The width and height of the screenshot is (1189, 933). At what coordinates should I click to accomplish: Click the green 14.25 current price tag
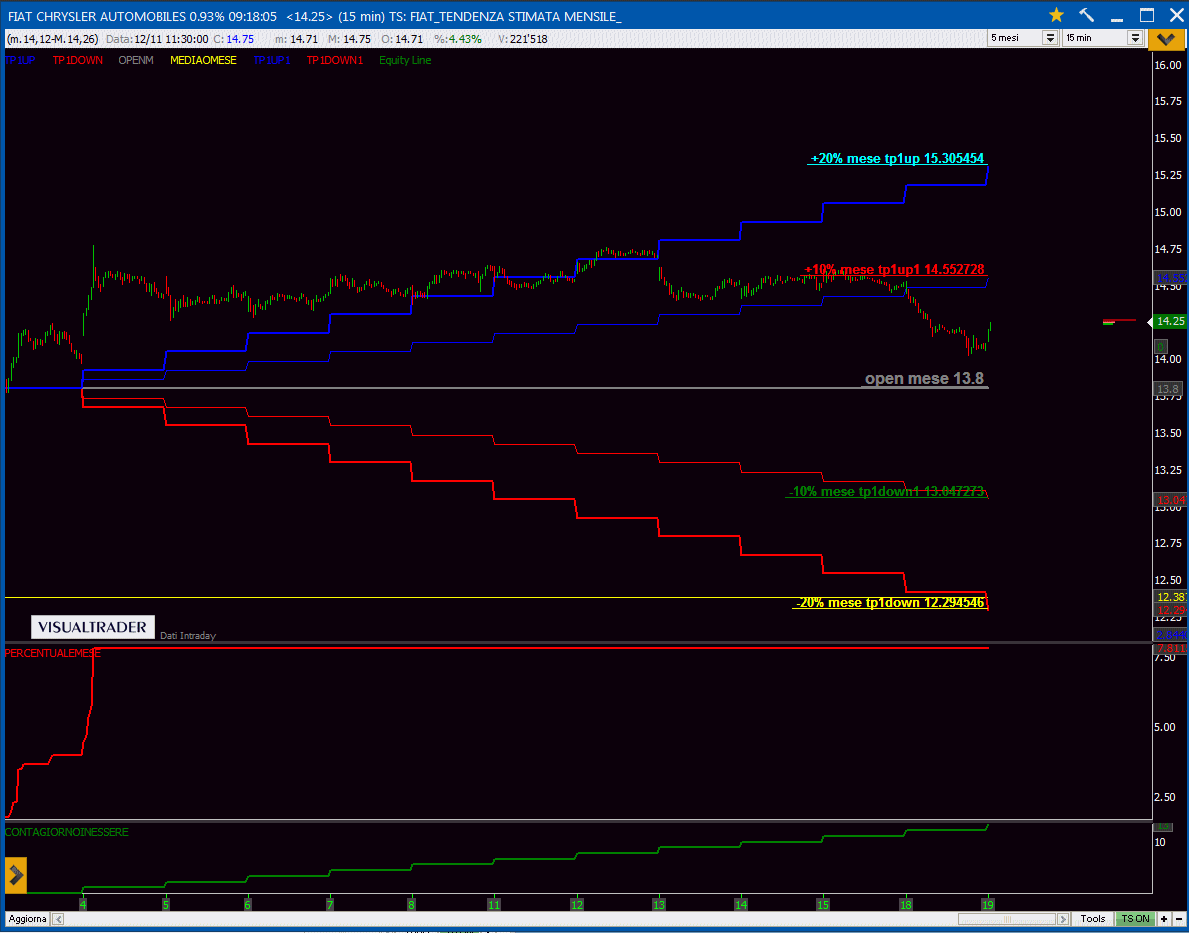click(1169, 322)
